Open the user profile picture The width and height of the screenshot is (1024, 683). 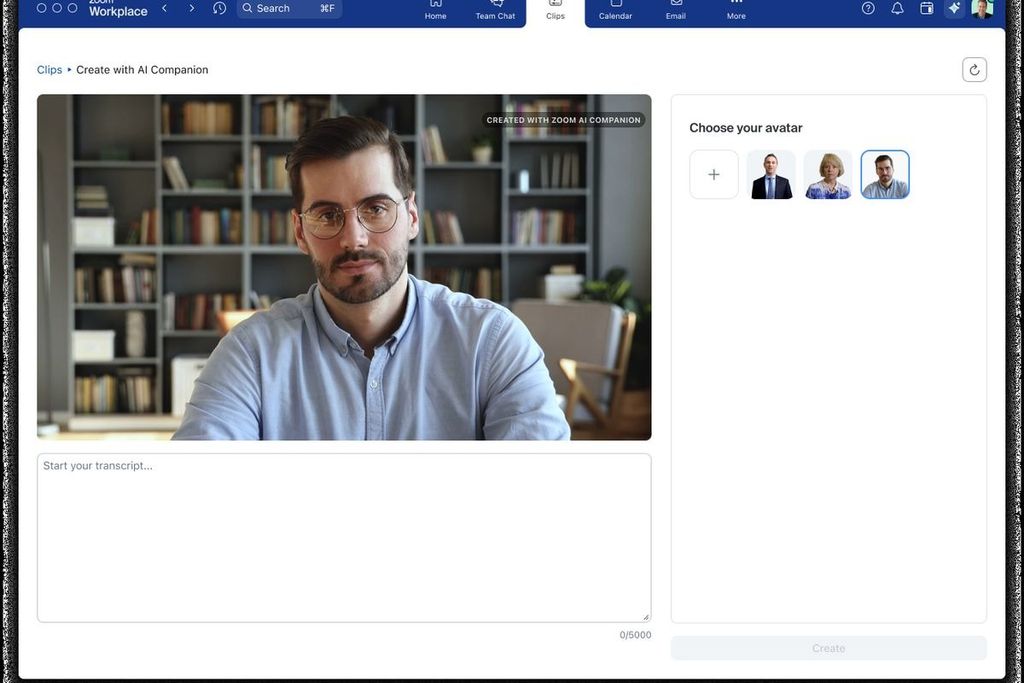coord(982,8)
